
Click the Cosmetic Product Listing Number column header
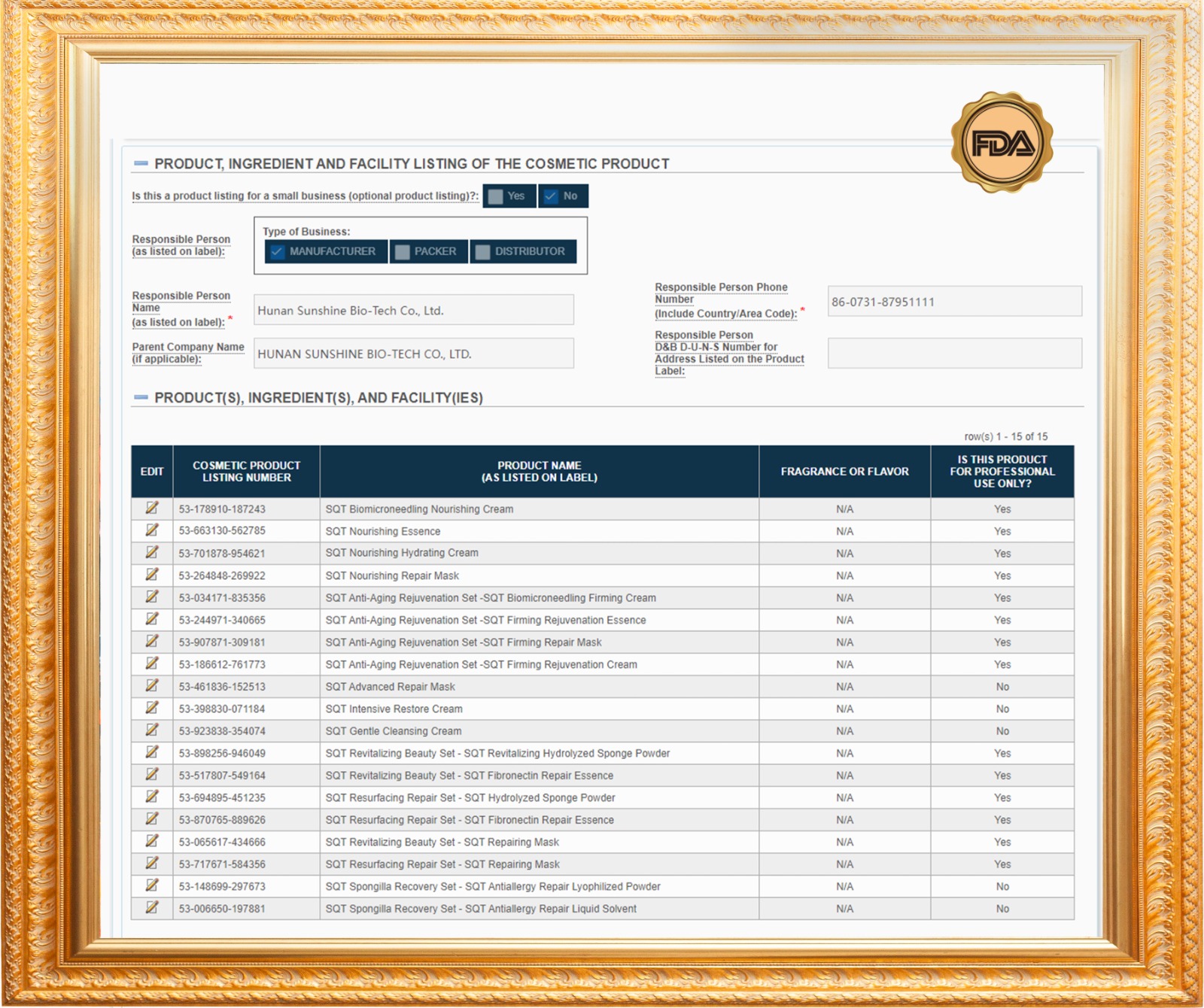point(246,472)
